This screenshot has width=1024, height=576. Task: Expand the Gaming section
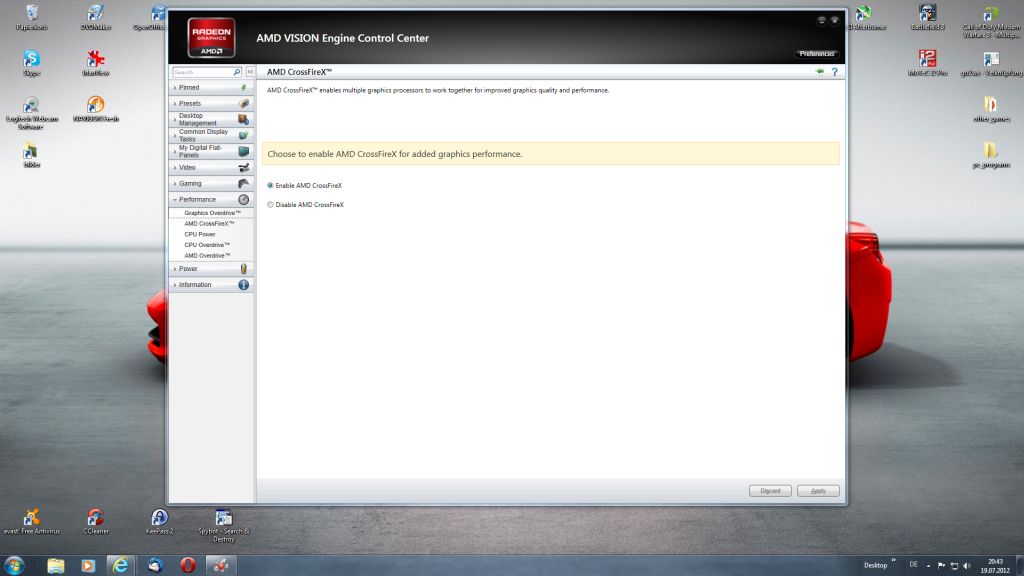coord(211,184)
